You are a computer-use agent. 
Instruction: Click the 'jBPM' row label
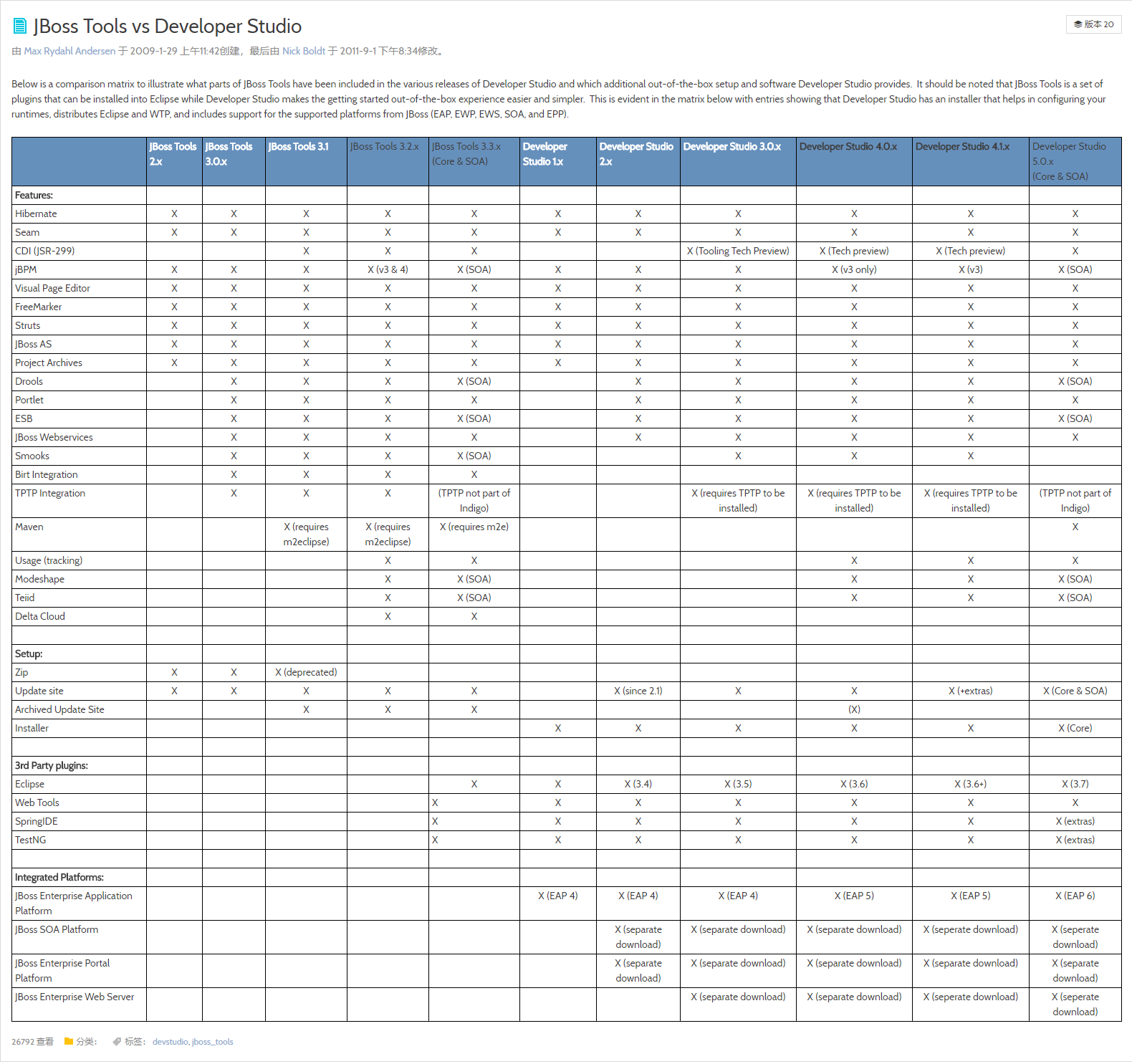[x=26, y=269]
